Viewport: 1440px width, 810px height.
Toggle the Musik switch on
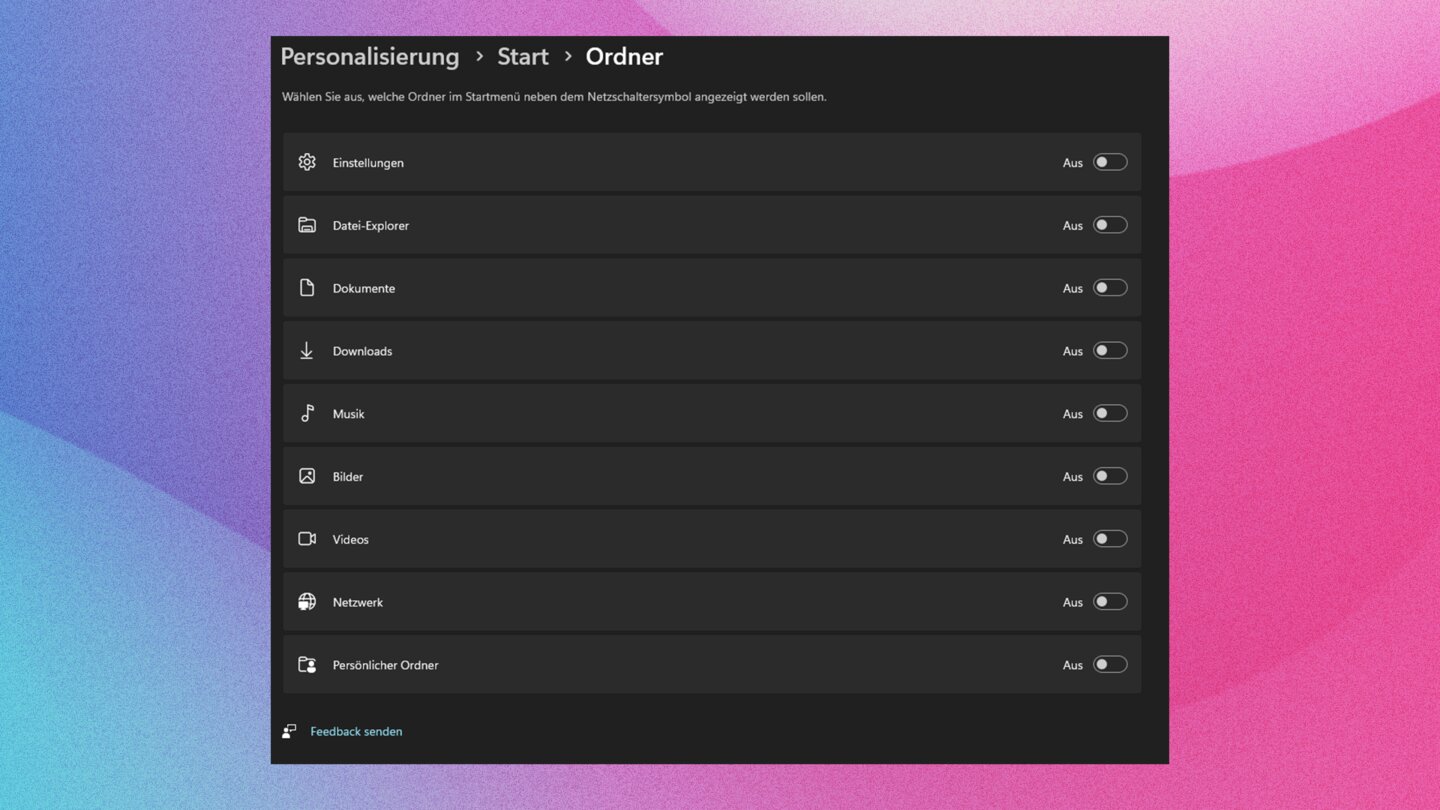(x=1109, y=413)
